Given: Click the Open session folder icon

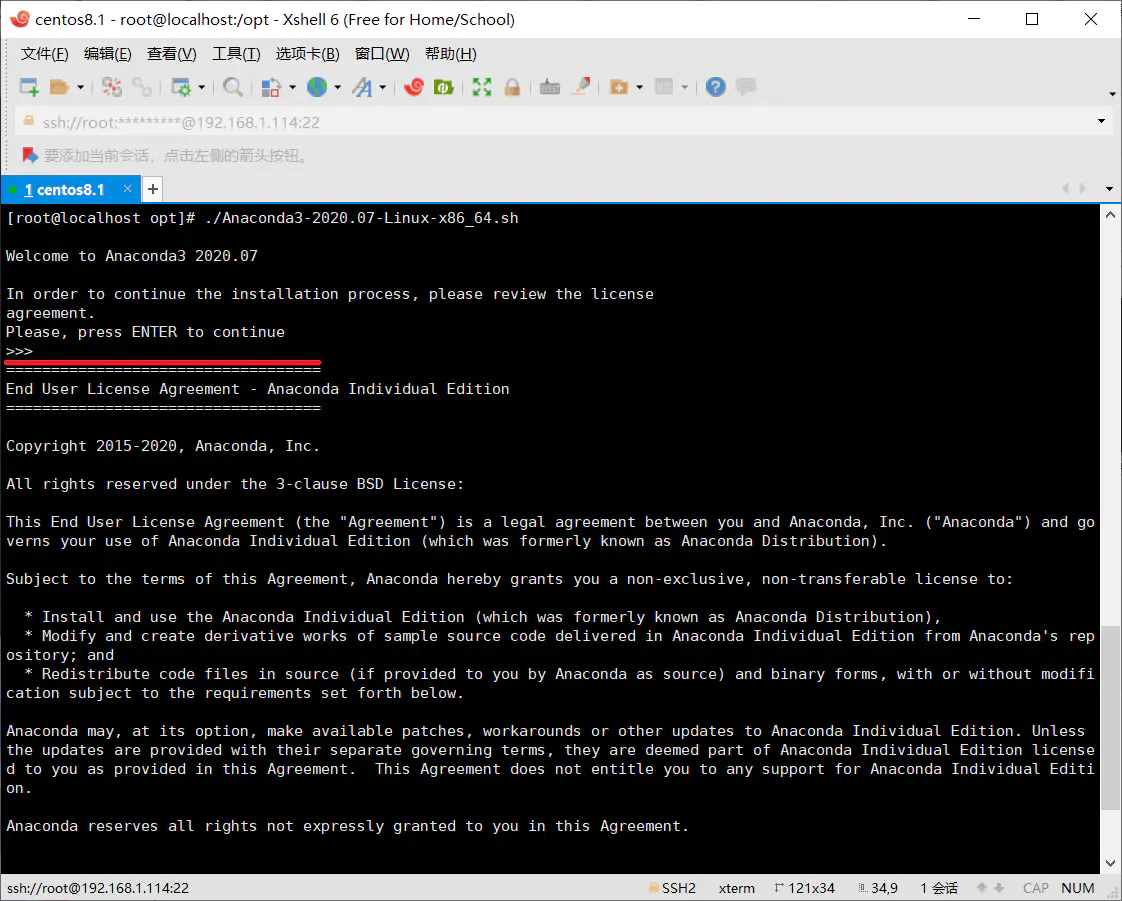Looking at the screenshot, I should coord(59,87).
